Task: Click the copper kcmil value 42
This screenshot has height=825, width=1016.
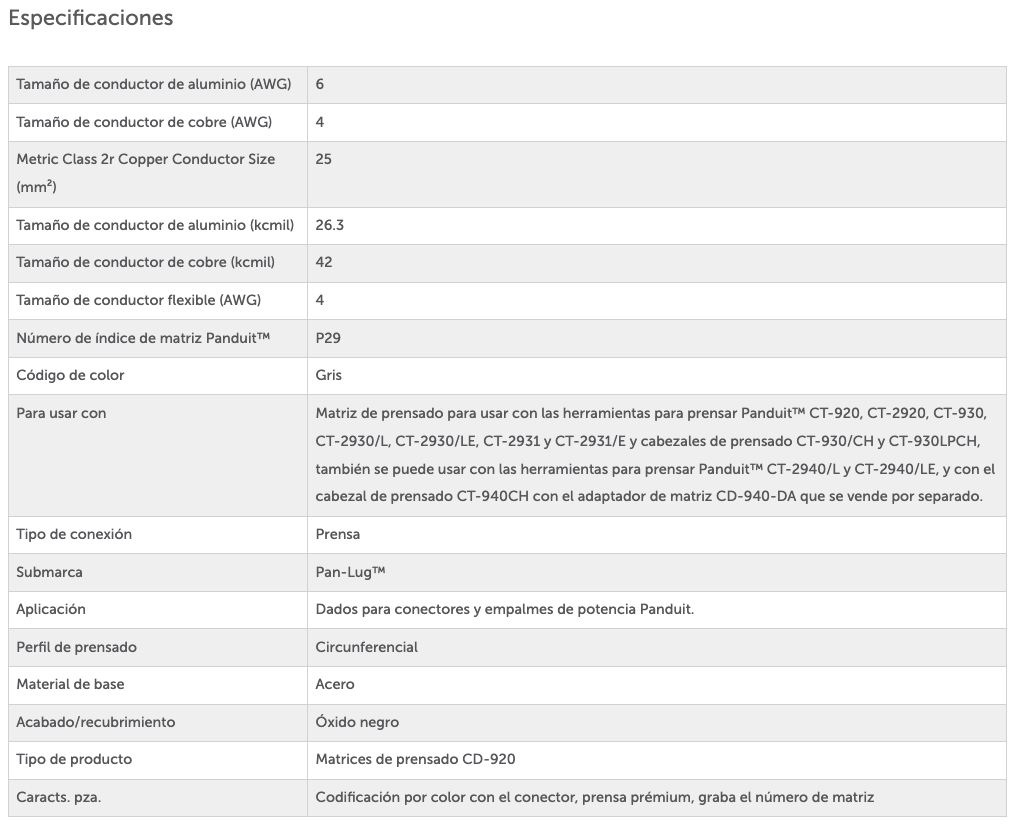Action: (324, 262)
